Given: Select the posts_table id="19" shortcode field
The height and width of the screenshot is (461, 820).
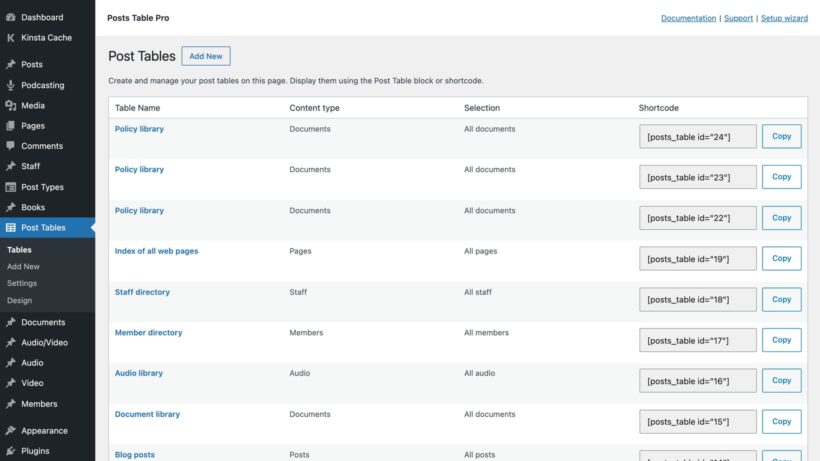Looking at the screenshot, I should tap(698, 259).
